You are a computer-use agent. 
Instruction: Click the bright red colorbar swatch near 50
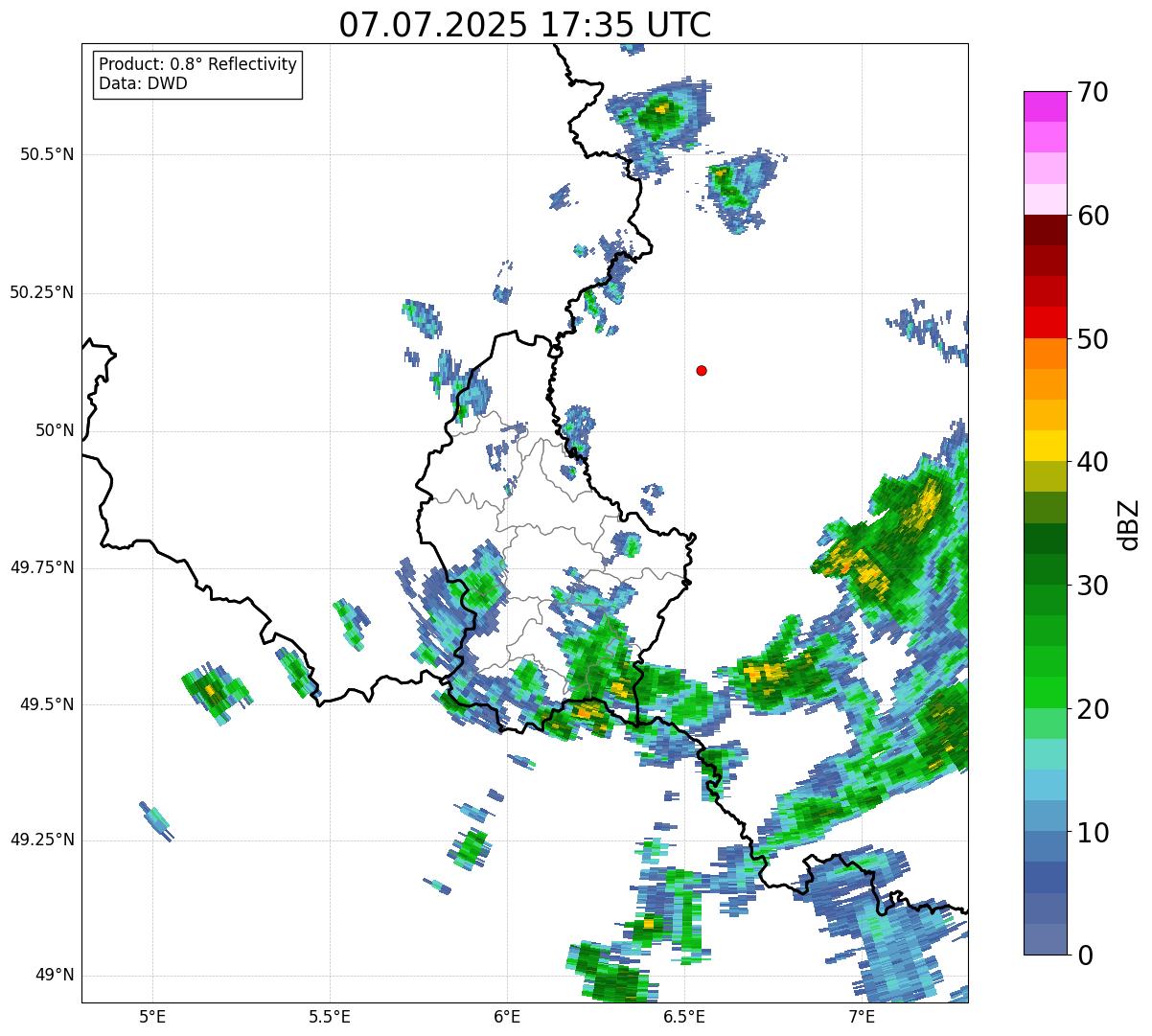pyautogui.click(x=1045, y=323)
